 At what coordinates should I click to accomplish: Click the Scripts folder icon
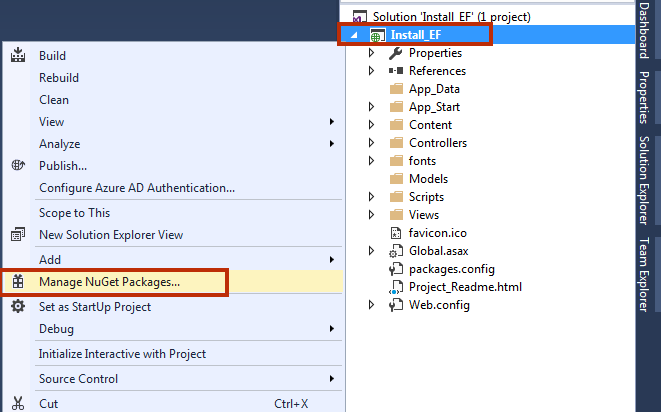(x=396, y=197)
